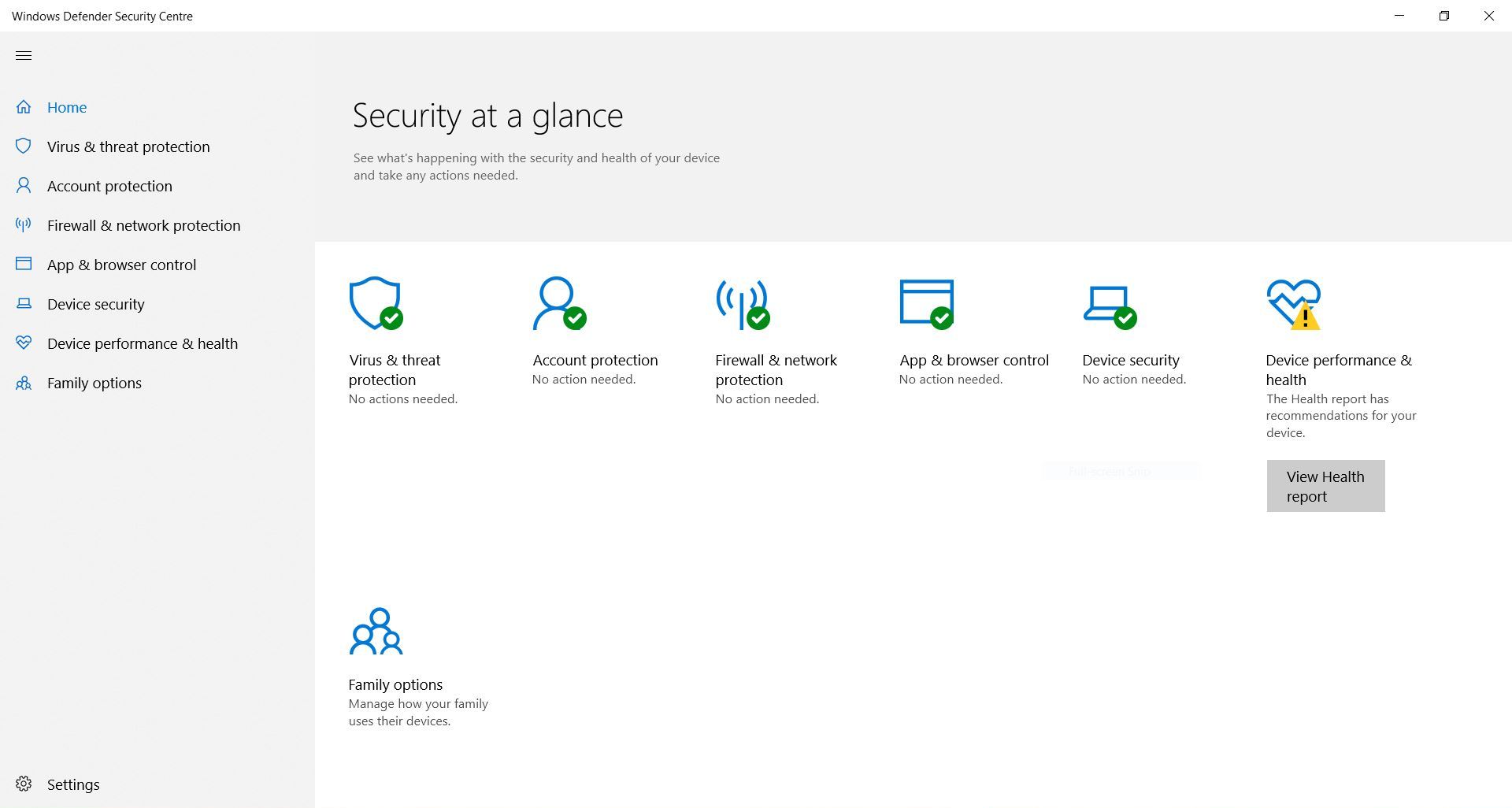This screenshot has height=808, width=1512.
Task: Click the Family options tile title
Action: point(395,684)
